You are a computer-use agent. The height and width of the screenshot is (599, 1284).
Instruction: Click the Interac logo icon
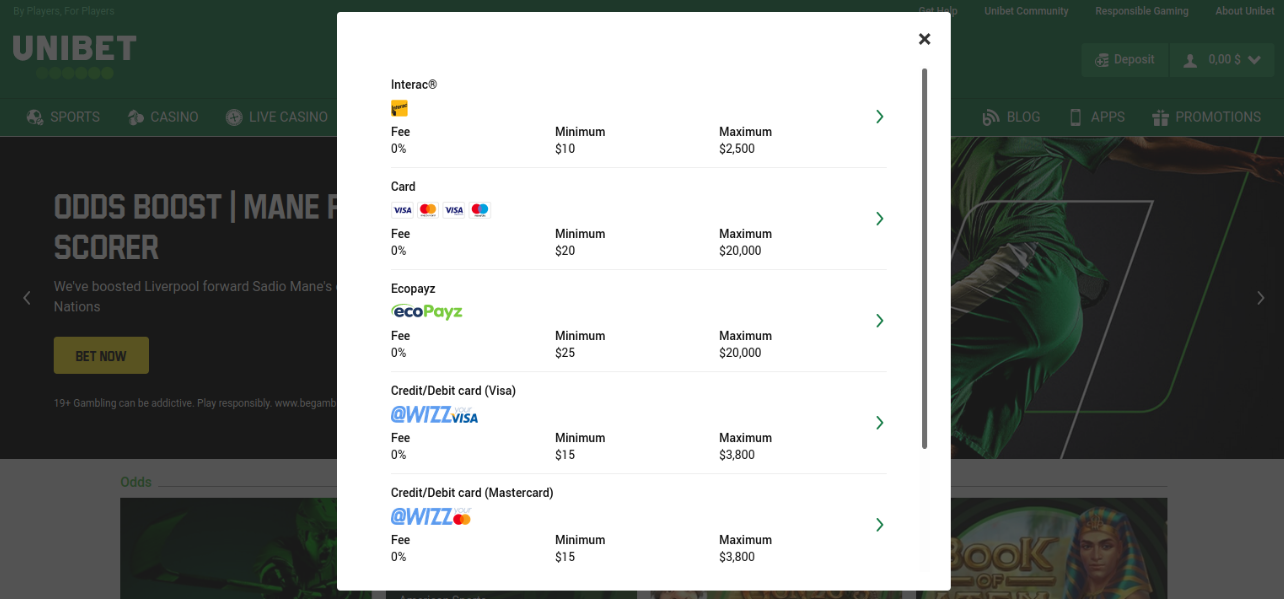point(399,108)
